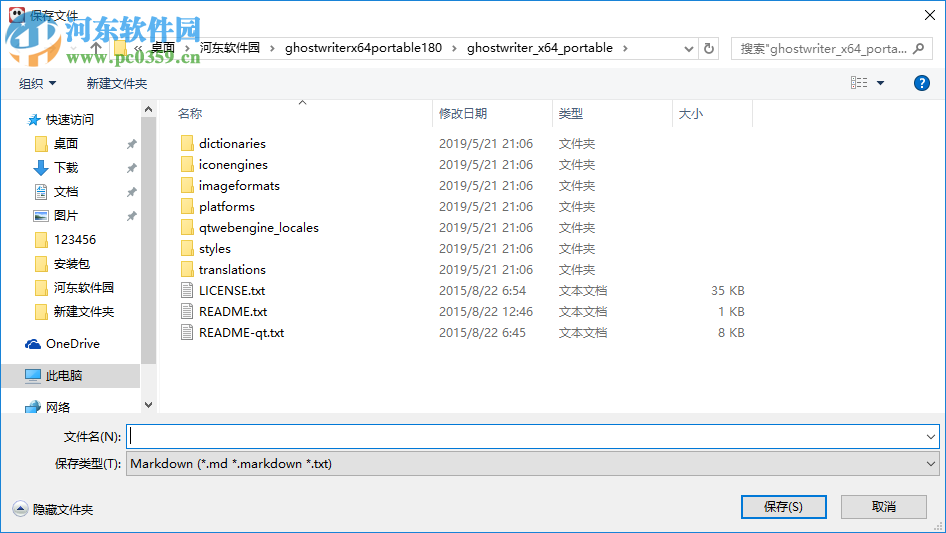Collapse dialog via 隐藏文件夹 arrow
Image resolution: width=946 pixels, height=533 pixels.
pos(20,509)
